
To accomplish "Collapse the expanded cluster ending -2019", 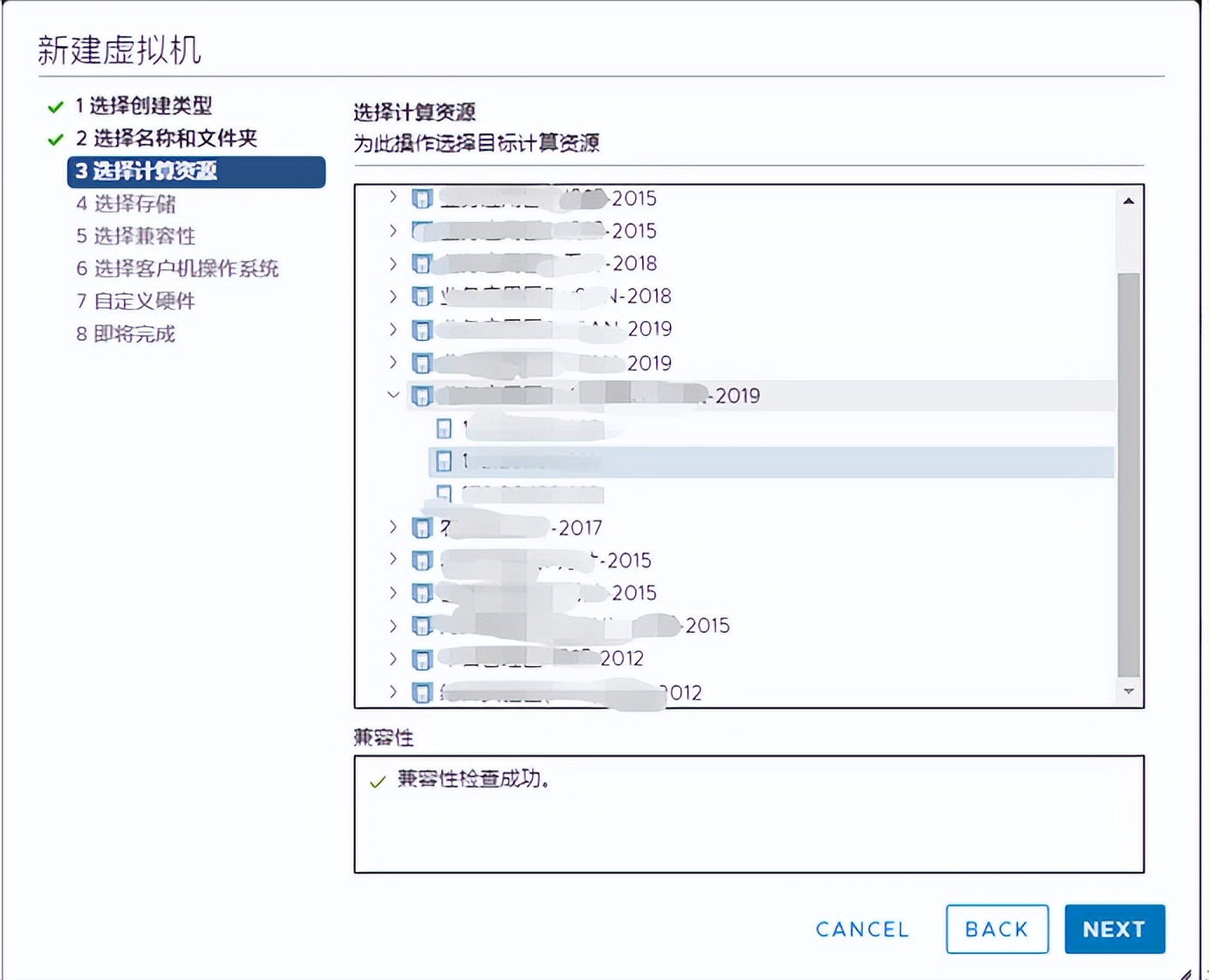I will pyautogui.click(x=393, y=395).
